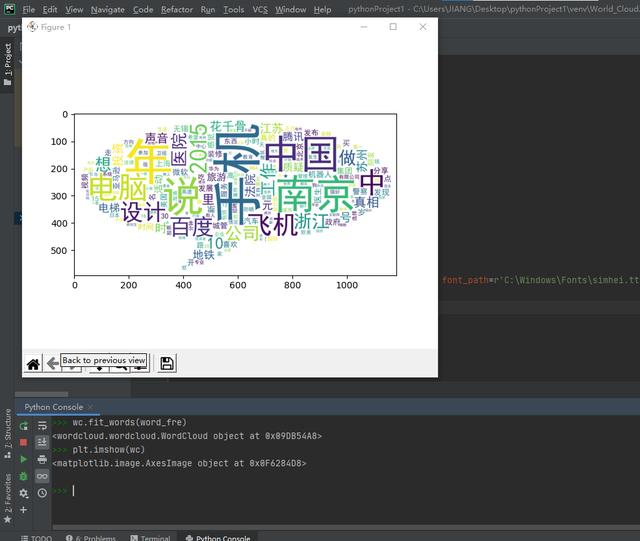Add new console with plus icon
Image resolution: width=640 pixels, height=541 pixels.
click(x=24, y=510)
